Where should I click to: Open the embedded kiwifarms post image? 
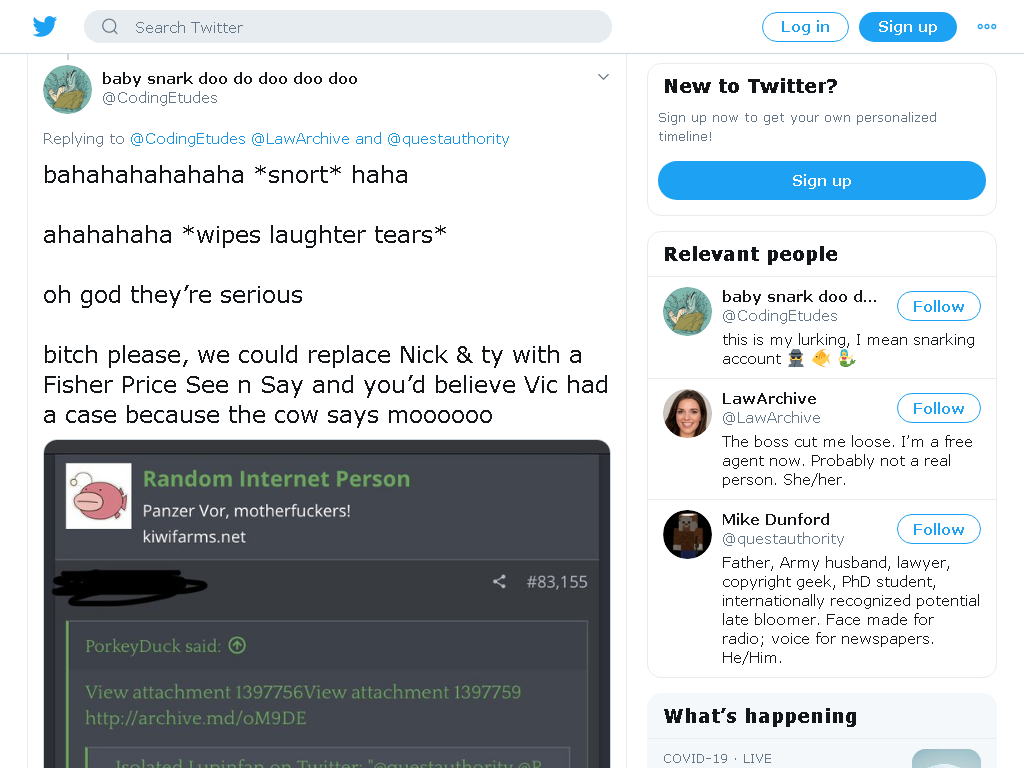[x=327, y=604]
